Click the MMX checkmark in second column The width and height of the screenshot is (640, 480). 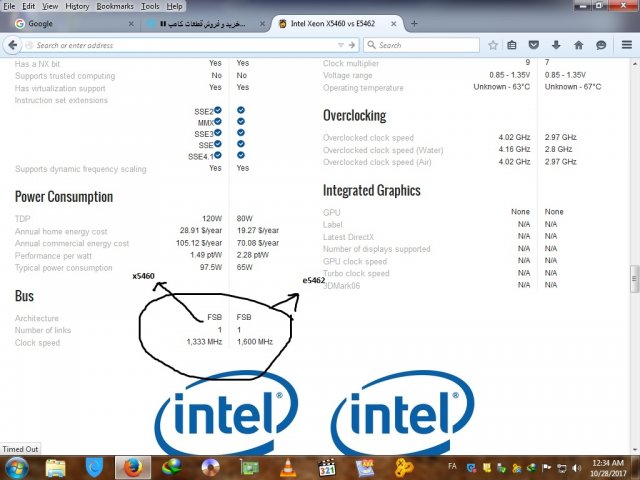click(242, 122)
